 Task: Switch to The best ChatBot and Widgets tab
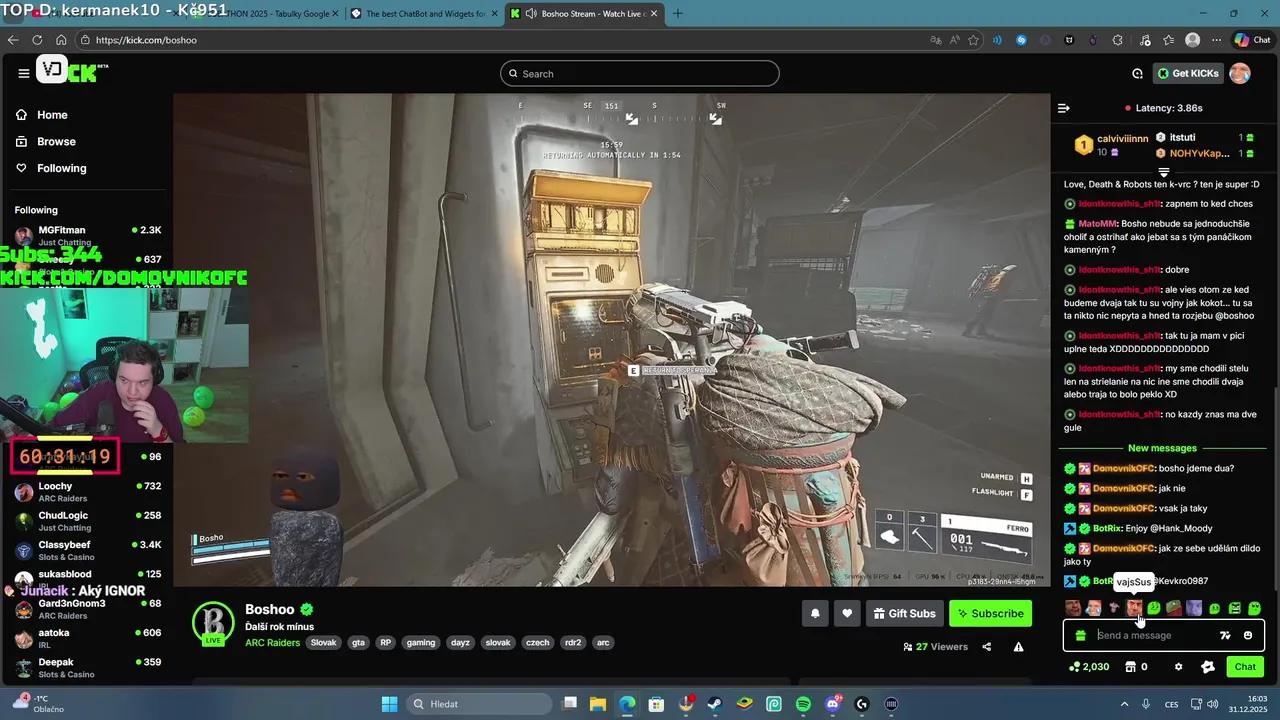pyautogui.click(x=422, y=13)
